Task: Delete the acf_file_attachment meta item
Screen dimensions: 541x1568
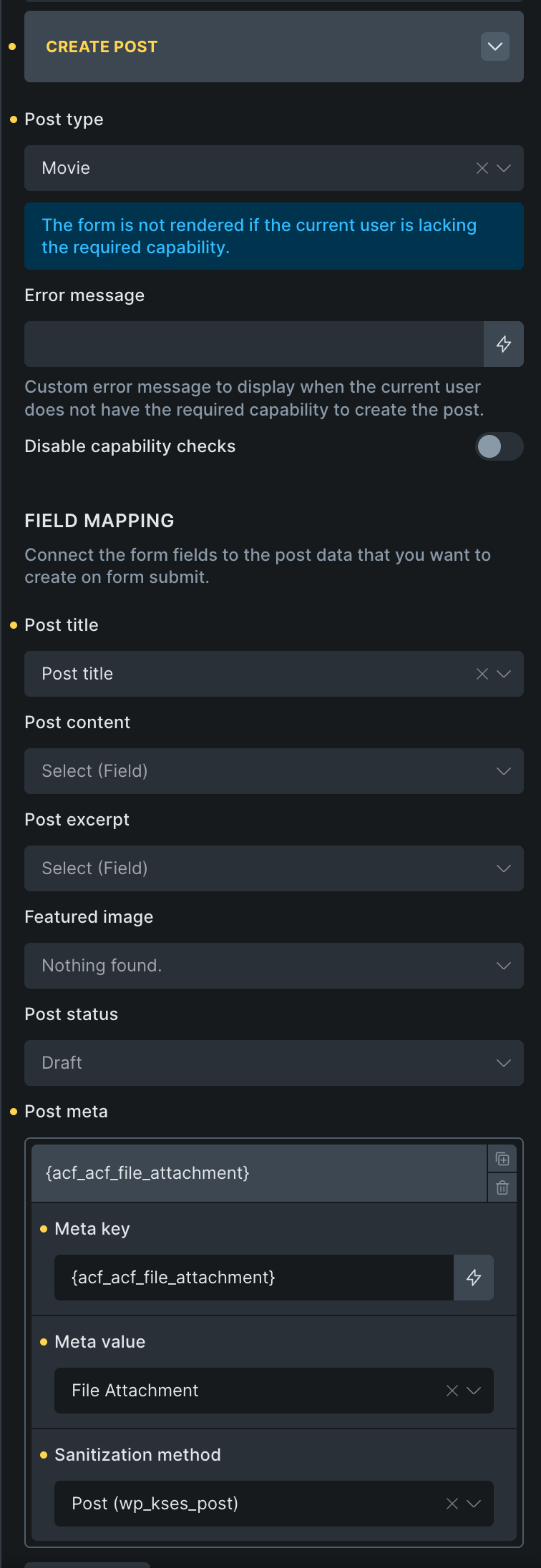Action: tap(502, 1188)
